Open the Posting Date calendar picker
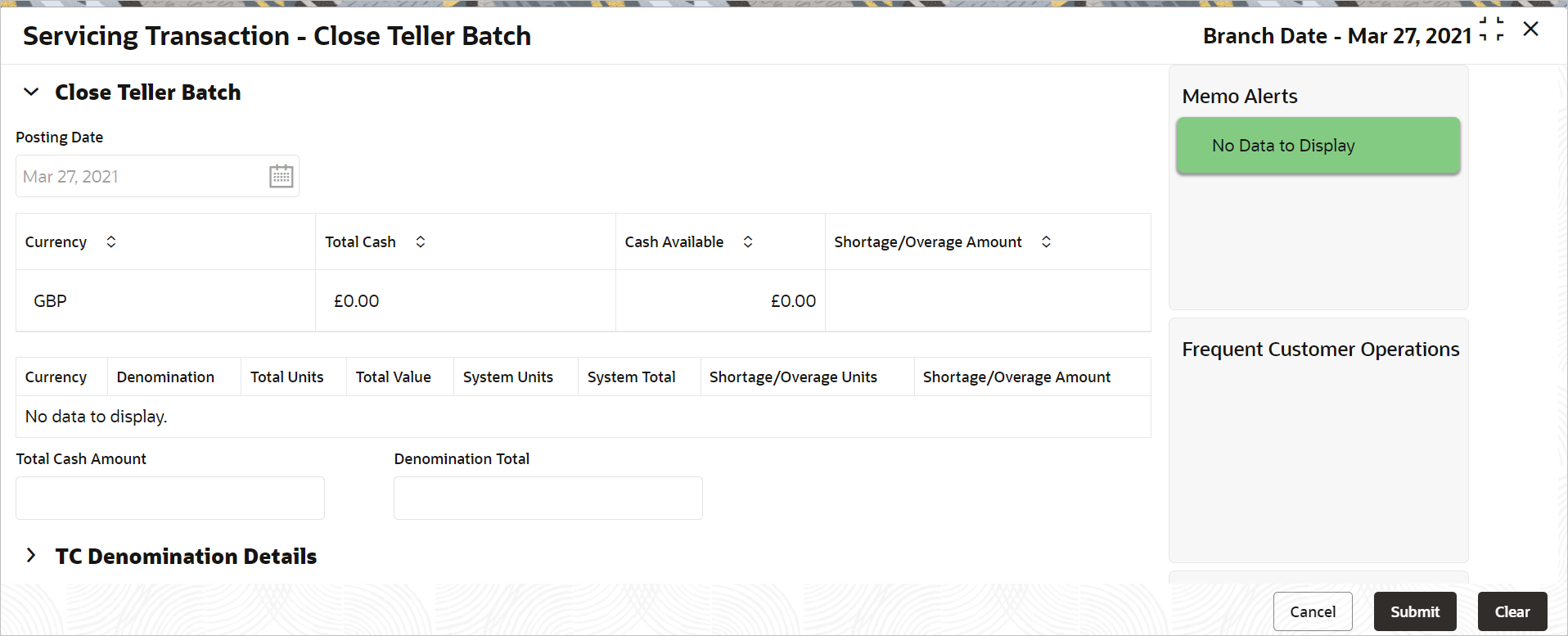1568x636 pixels. (x=281, y=176)
